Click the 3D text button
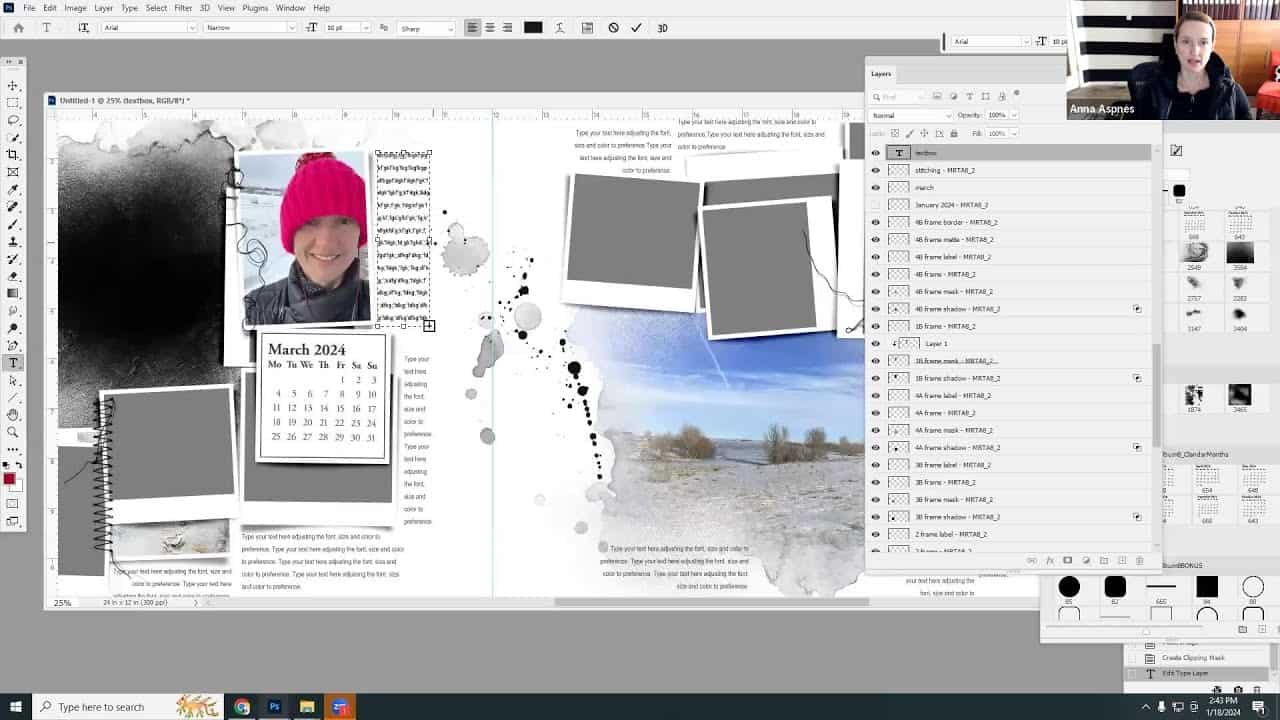The height and width of the screenshot is (720, 1280). coord(662,28)
